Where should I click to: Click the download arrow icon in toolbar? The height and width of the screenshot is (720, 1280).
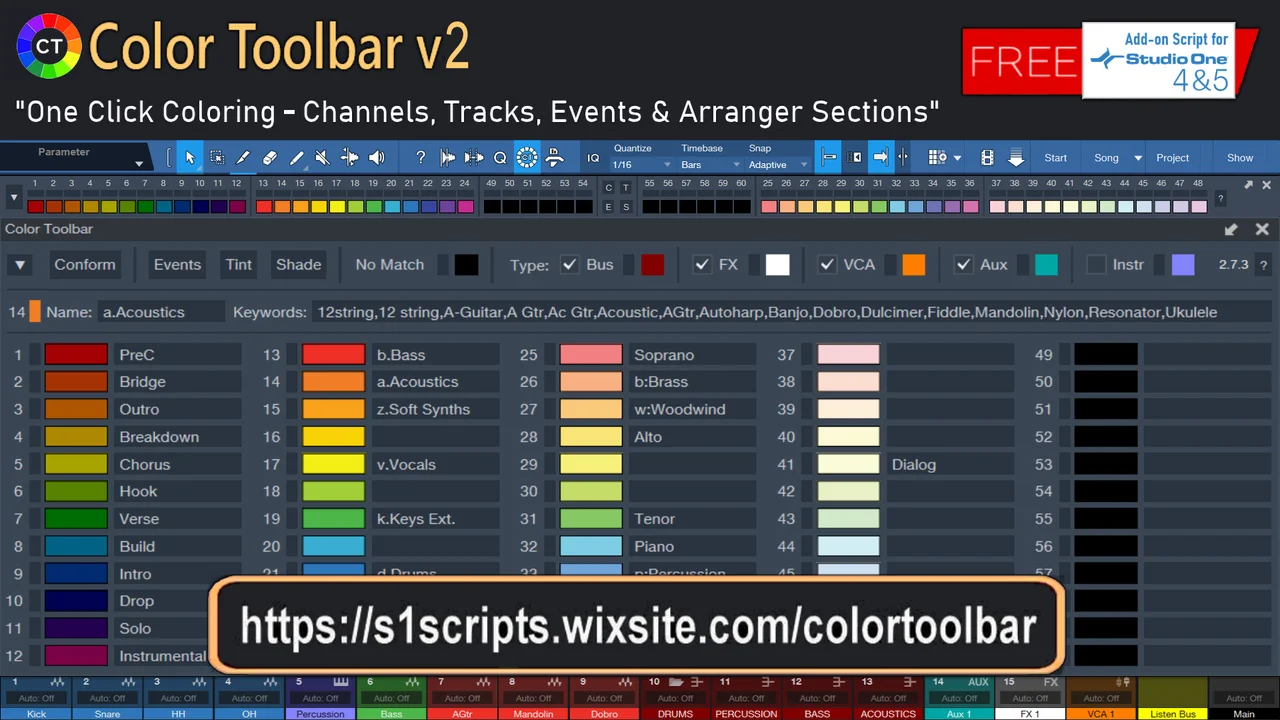1016,158
